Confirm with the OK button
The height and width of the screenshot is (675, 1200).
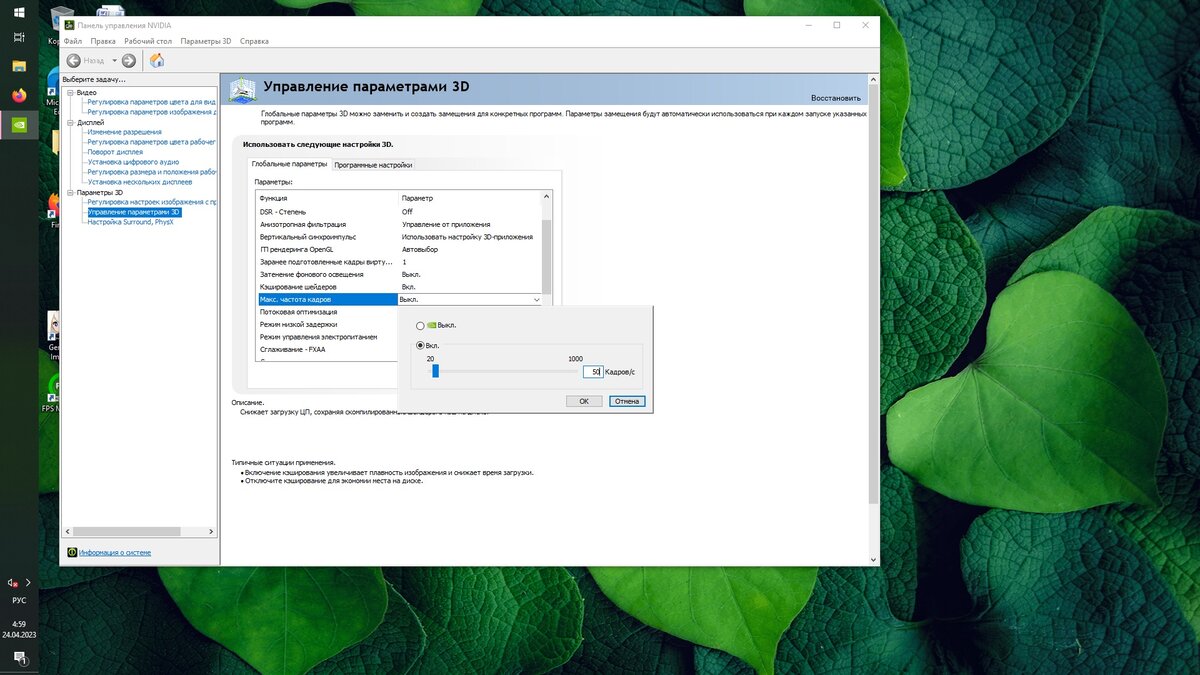coord(584,401)
